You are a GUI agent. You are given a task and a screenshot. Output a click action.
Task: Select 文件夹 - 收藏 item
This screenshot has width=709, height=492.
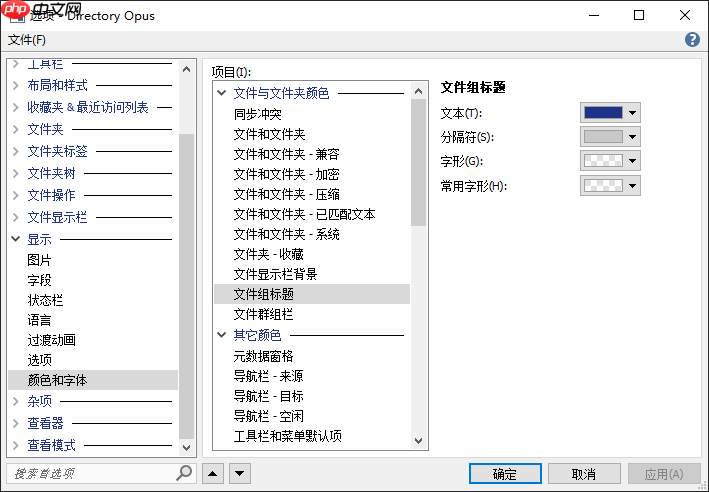tap(269, 254)
